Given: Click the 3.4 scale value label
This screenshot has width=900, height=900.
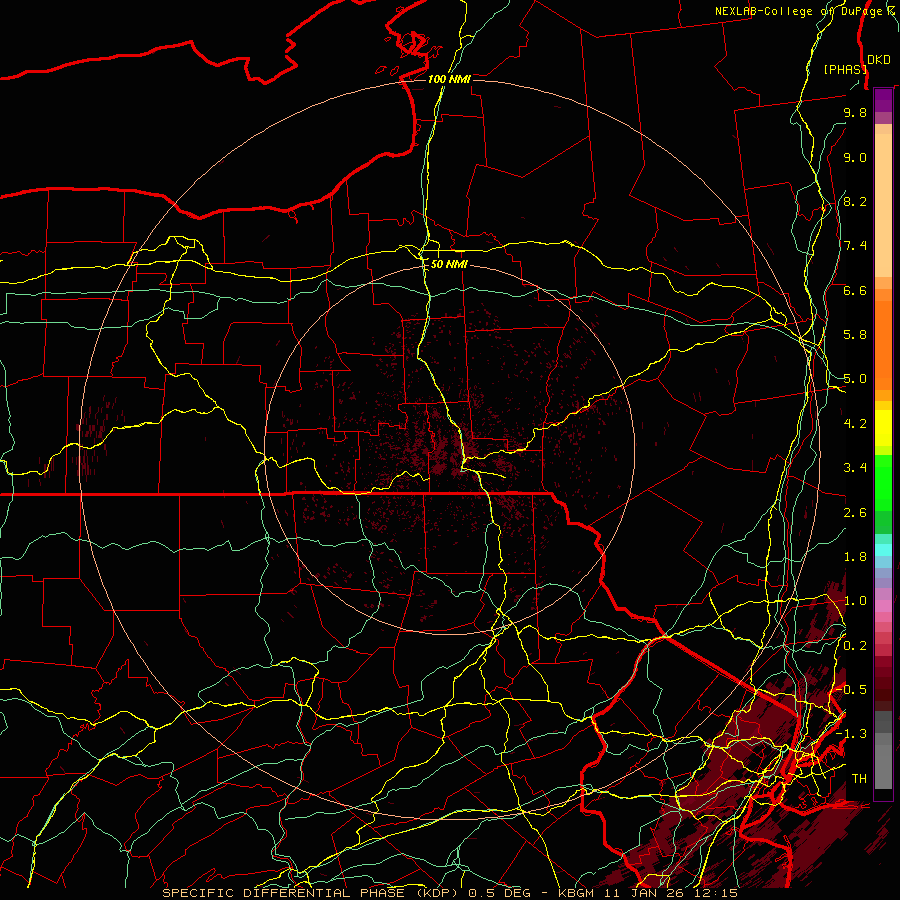Looking at the screenshot, I should [x=855, y=468].
